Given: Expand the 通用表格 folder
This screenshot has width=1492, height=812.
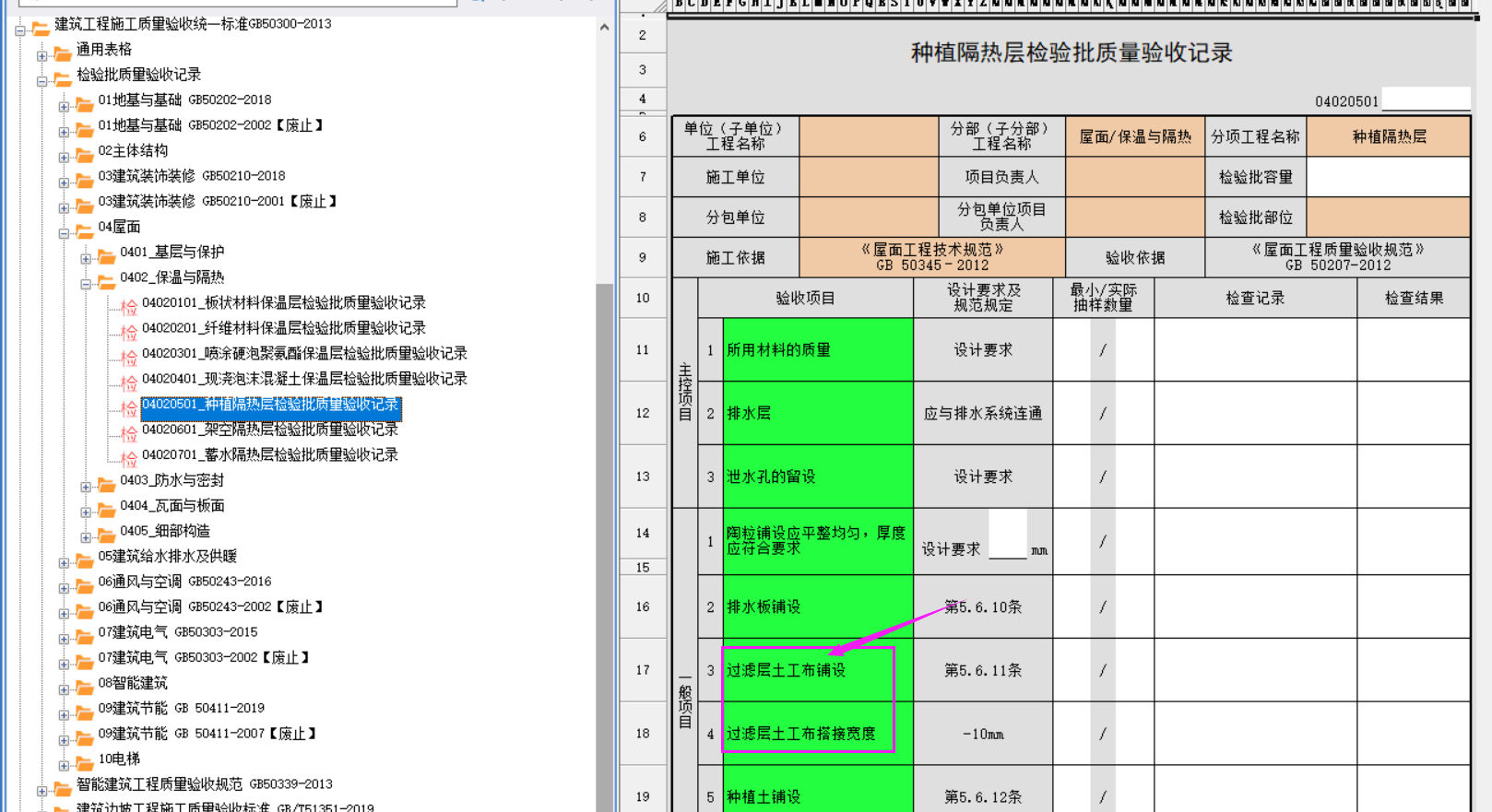Looking at the screenshot, I should [42, 56].
